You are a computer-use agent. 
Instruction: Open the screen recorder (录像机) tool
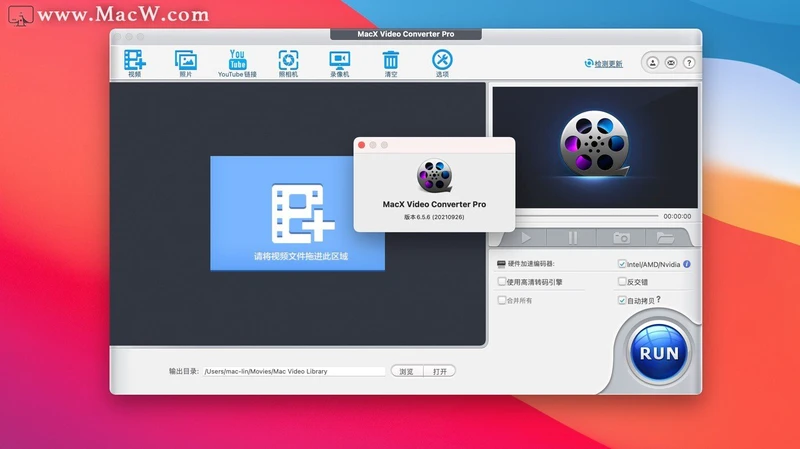[x=339, y=63]
